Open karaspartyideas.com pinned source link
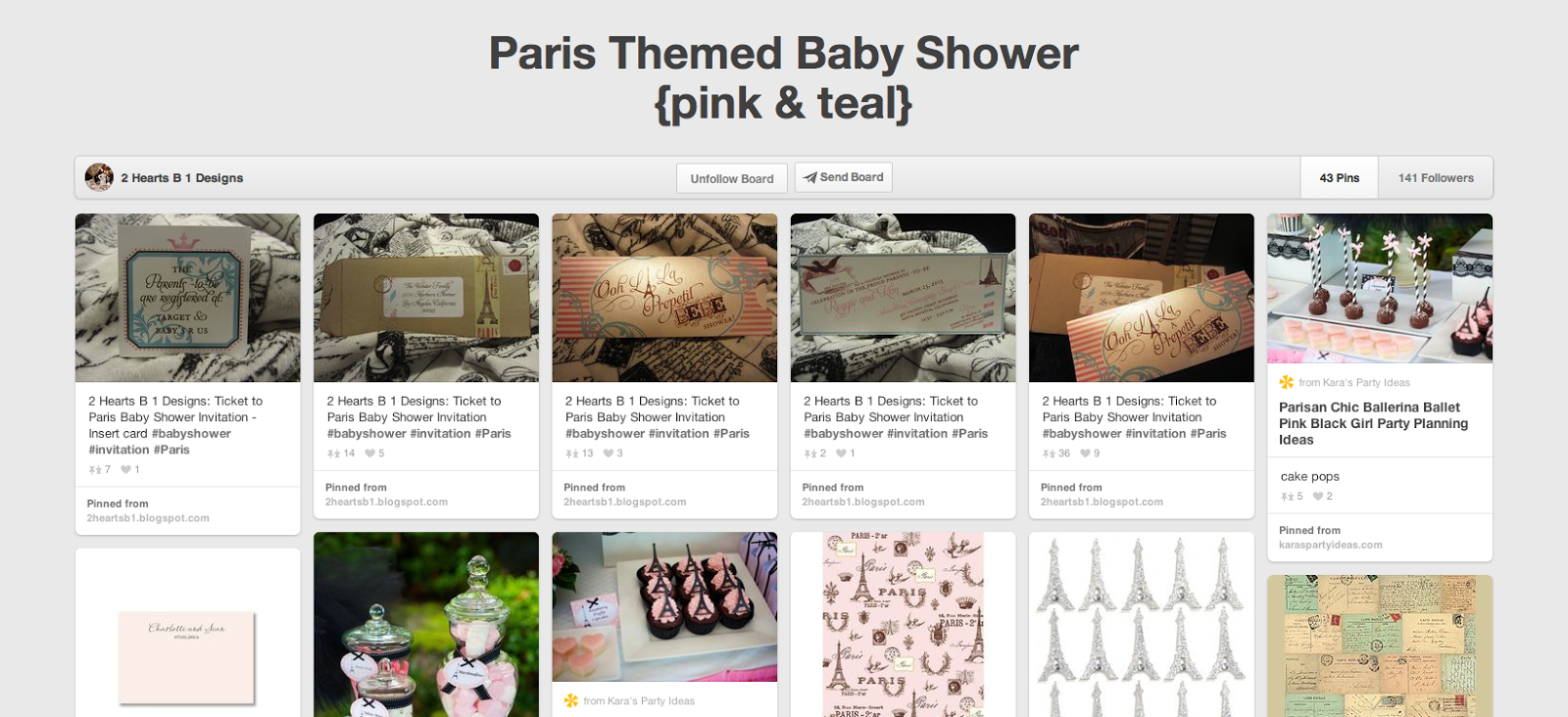Viewport: 1568px width, 717px height. 1331,545
